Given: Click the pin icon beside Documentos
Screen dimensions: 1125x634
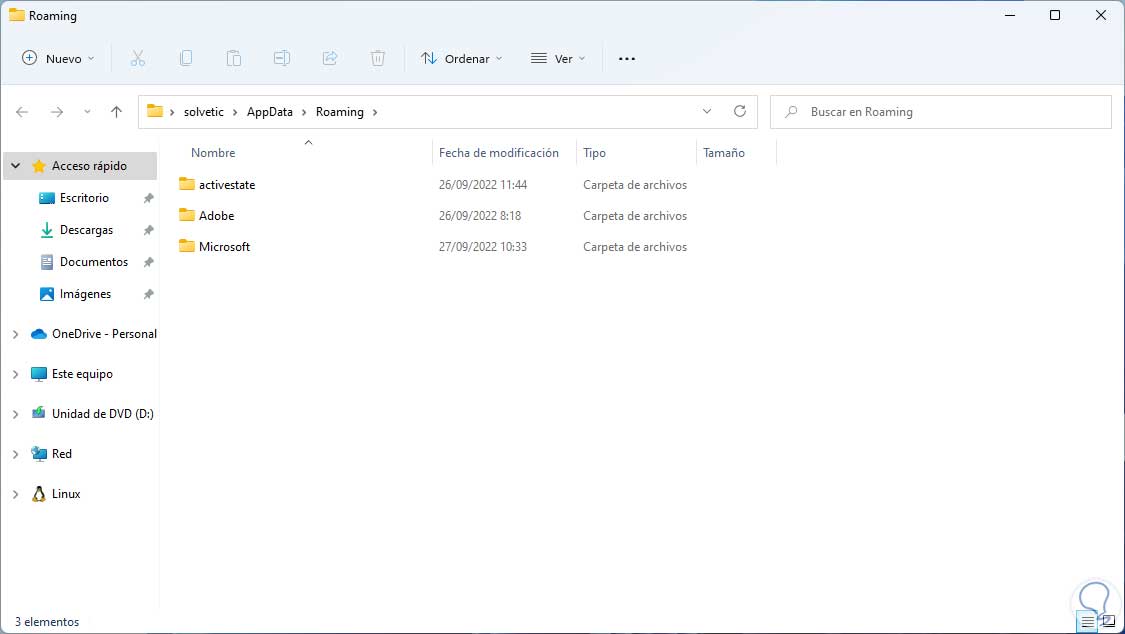Looking at the screenshot, I should [149, 262].
